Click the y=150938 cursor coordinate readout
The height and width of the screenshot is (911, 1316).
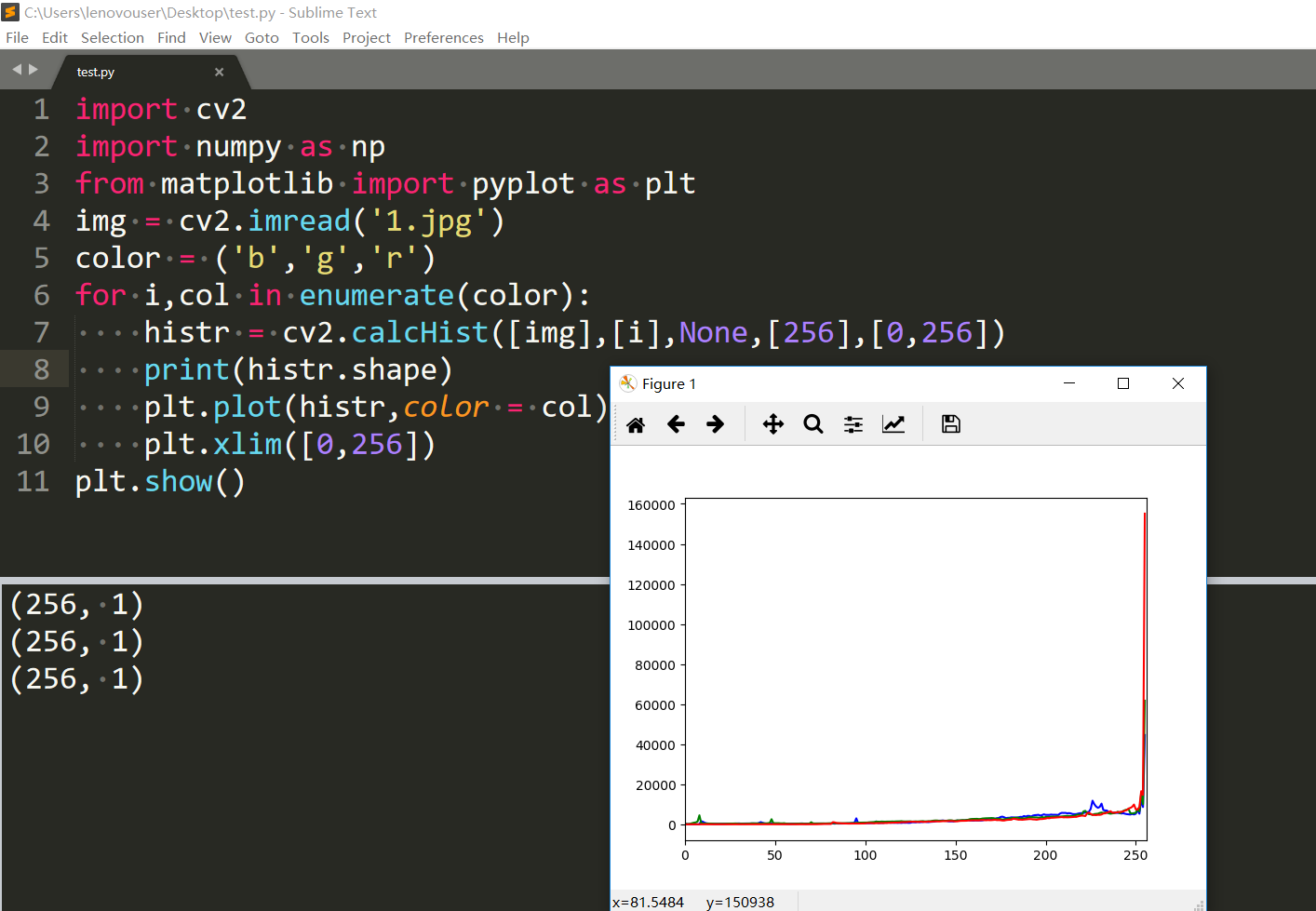tap(740, 902)
